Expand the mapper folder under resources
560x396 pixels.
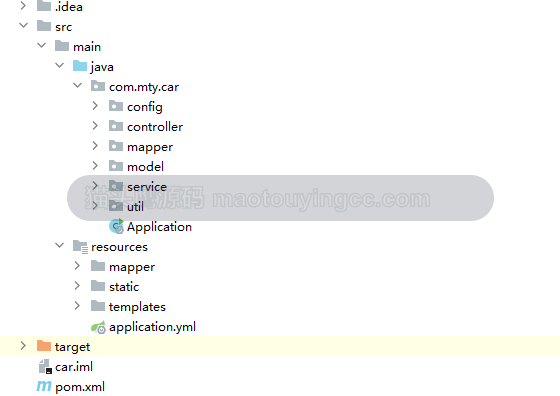click(x=77, y=266)
